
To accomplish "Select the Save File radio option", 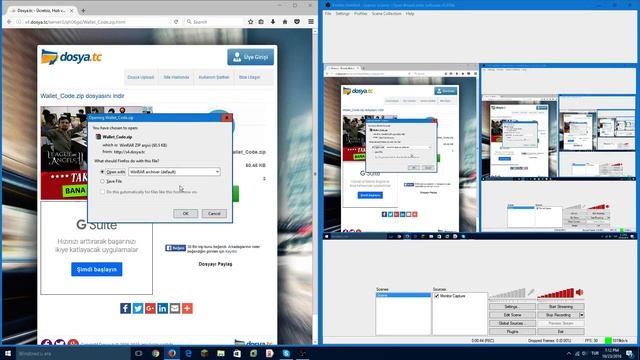I will click(x=102, y=181).
